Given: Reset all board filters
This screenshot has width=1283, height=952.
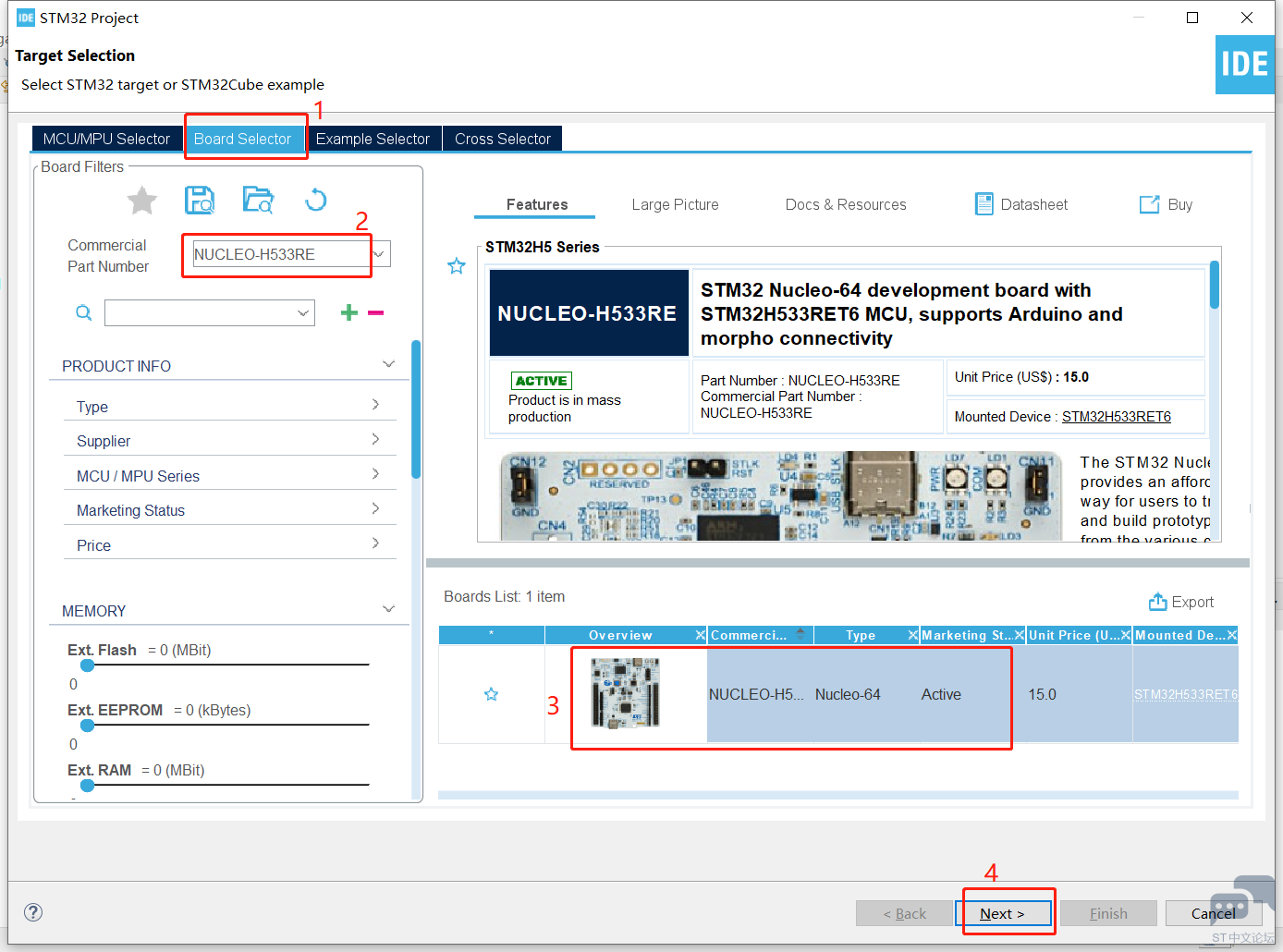Looking at the screenshot, I should 316,200.
